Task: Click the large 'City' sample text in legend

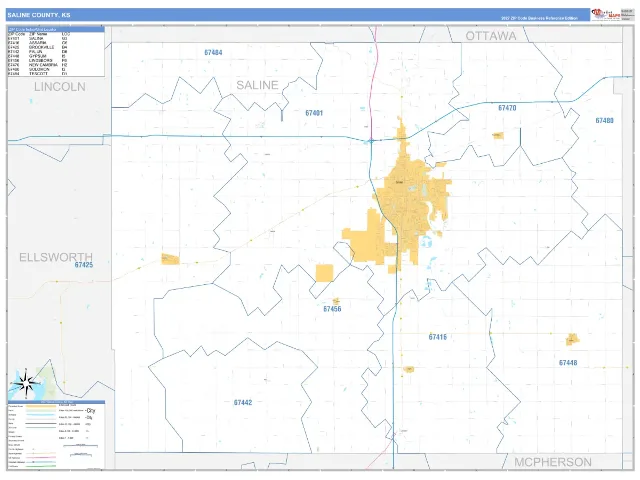Action: tap(91, 411)
